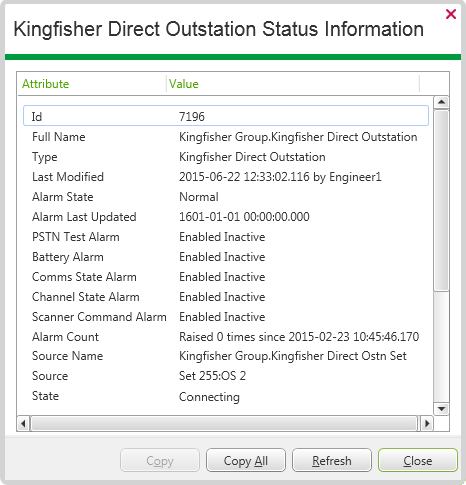Click the horizontal scrollbar right arrow
The height and width of the screenshot is (485, 466).
427,424
